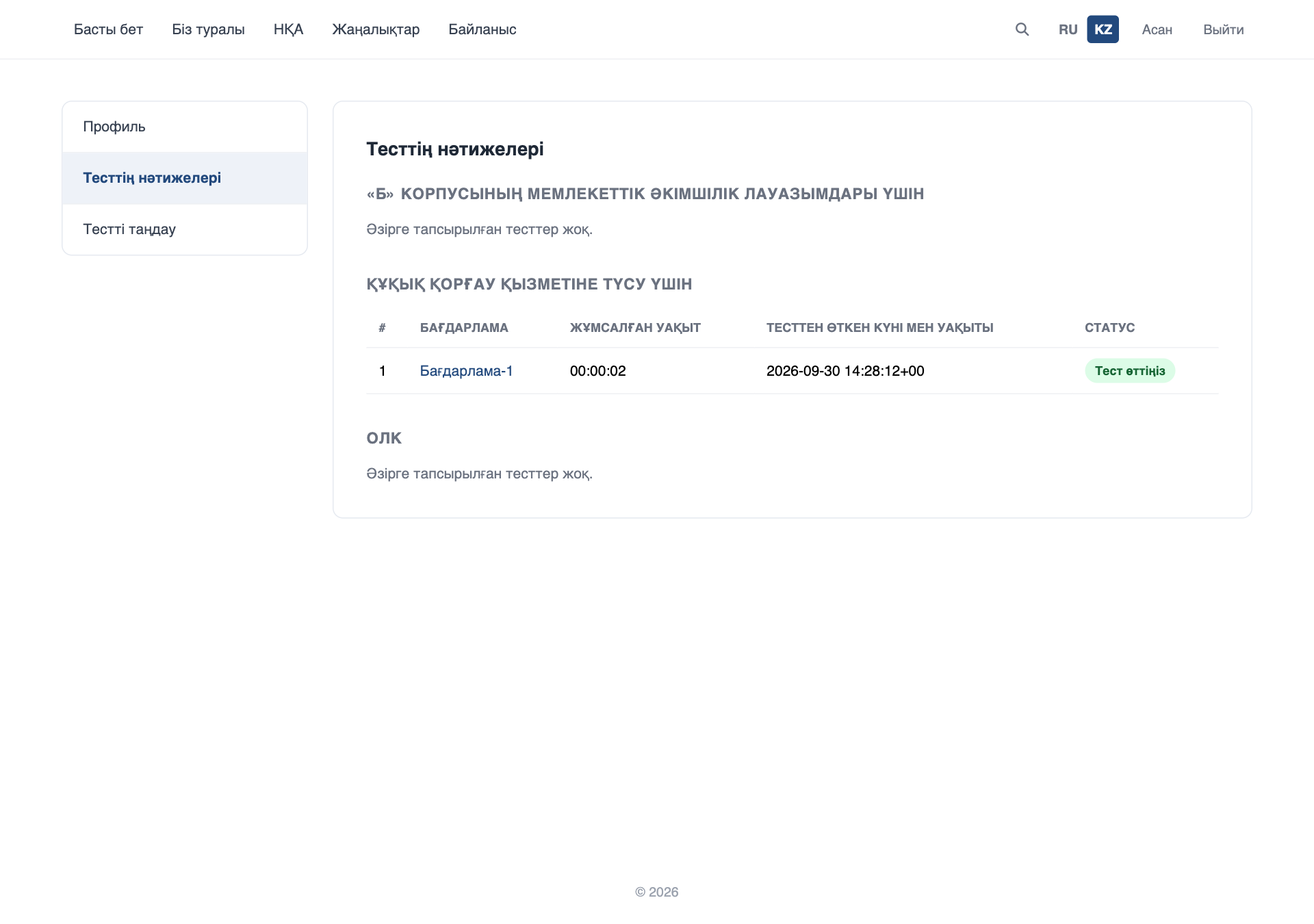Click the 2026-09-30 14:28:12+00 date cell
The width and height of the screenshot is (1314, 924).
[845, 371]
